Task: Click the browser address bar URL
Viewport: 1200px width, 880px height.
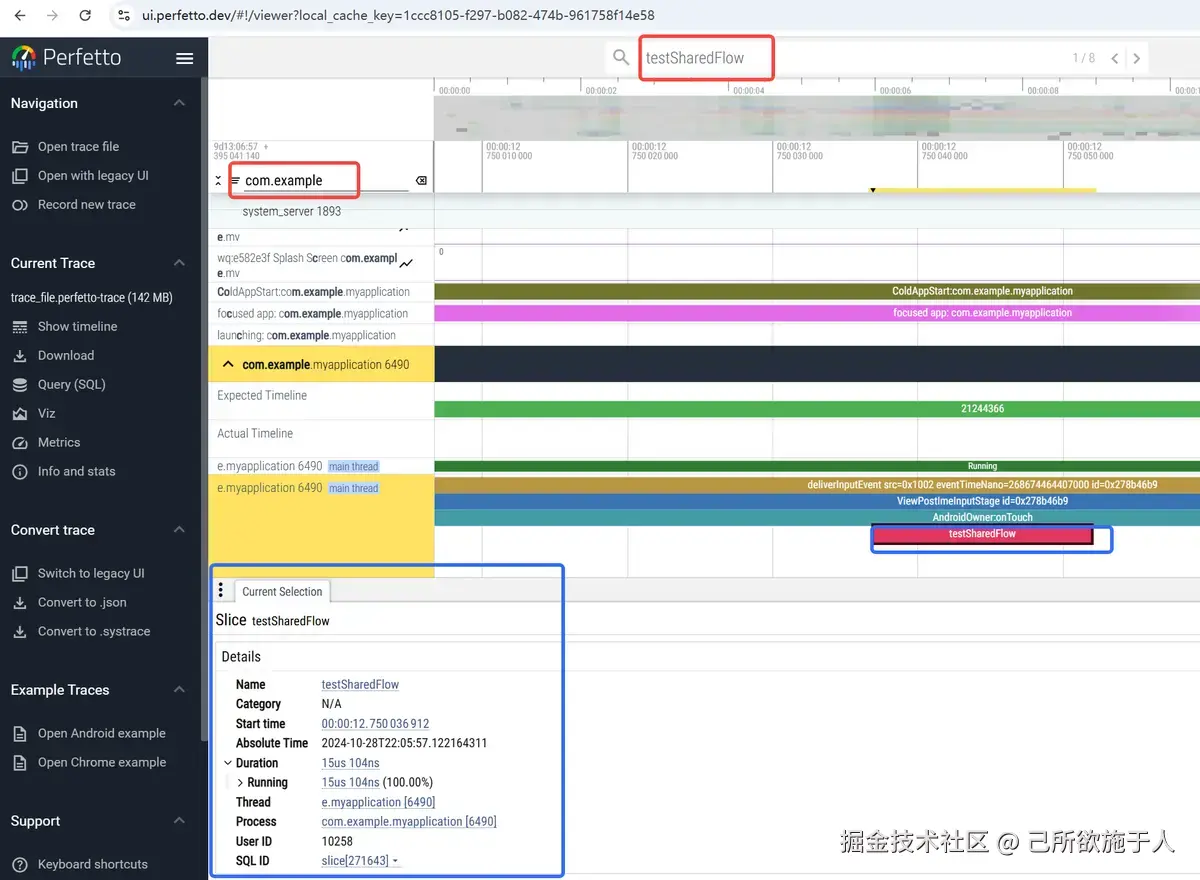Action: tap(398, 15)
